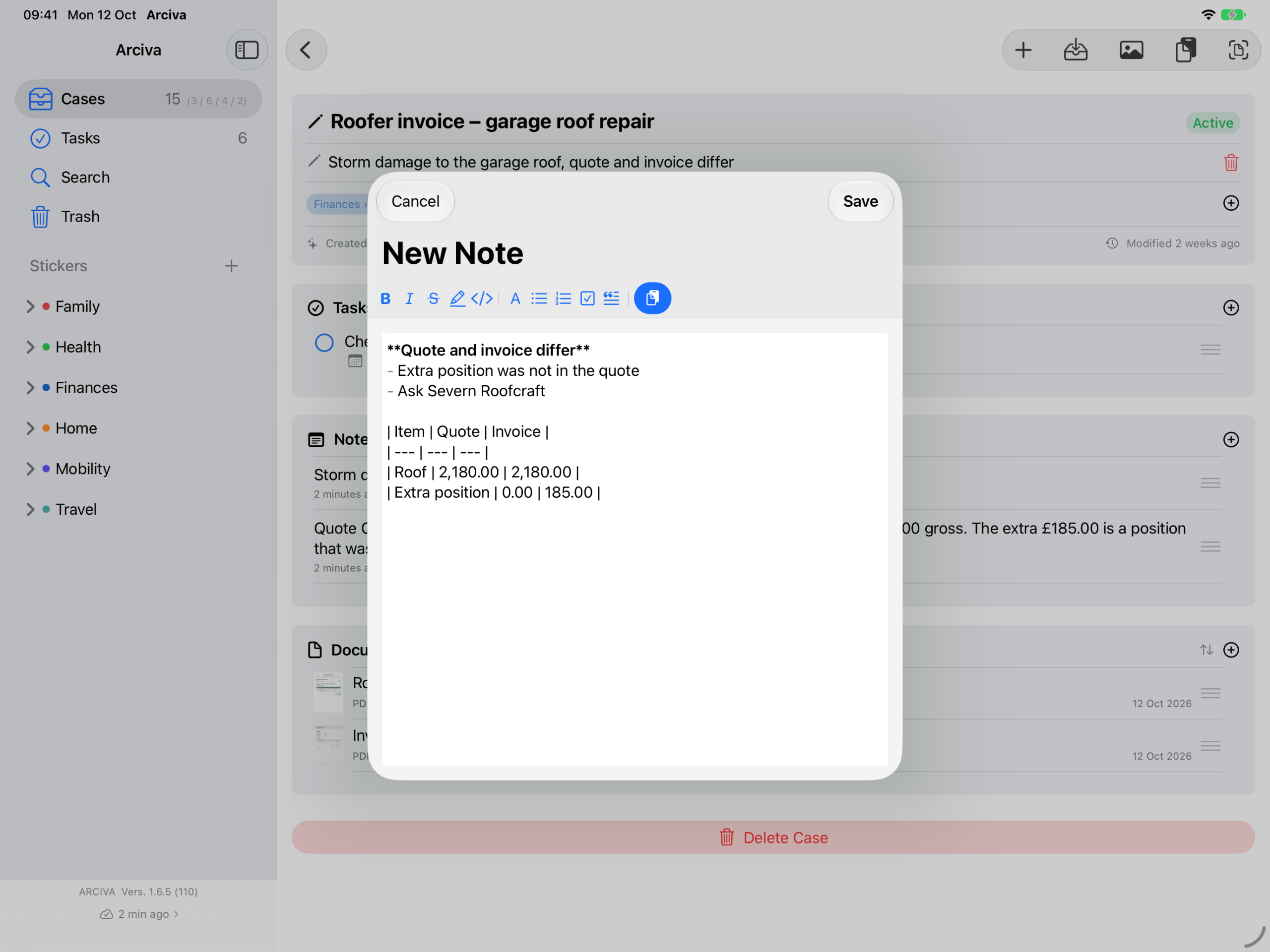The height and width of the screenshot is (952, 1270).
Task: Expand the Family sticker group
Action: (x=30, y=306)
